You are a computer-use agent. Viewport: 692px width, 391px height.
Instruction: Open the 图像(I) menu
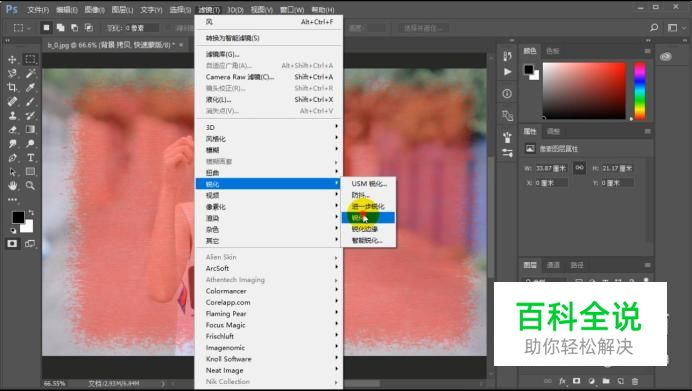pos(94,9)
